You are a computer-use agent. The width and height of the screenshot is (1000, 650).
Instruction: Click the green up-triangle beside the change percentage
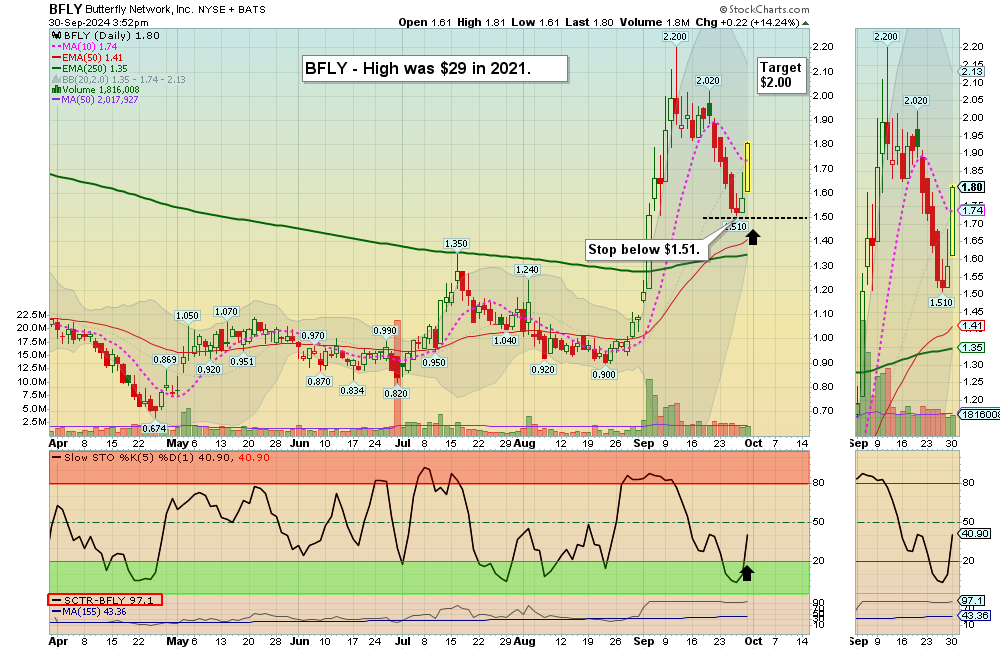pos(805,23)
